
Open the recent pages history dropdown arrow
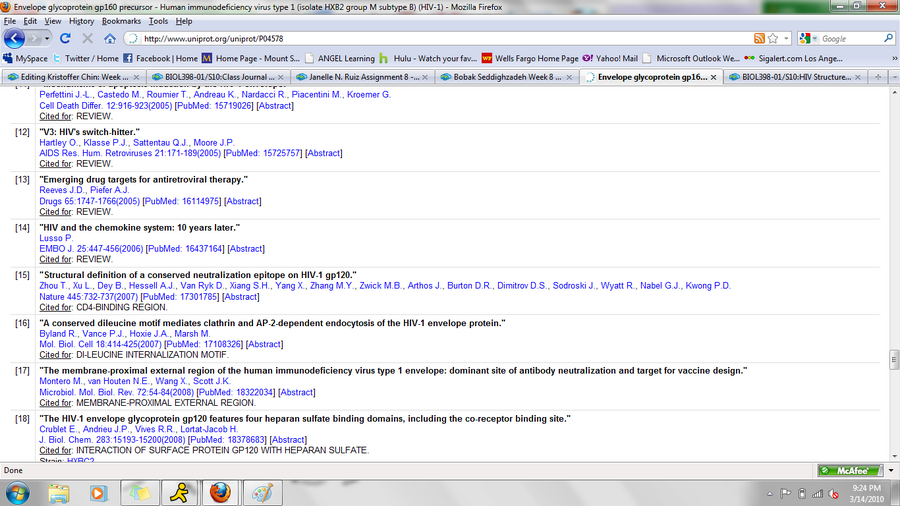[x=43, y=38]
